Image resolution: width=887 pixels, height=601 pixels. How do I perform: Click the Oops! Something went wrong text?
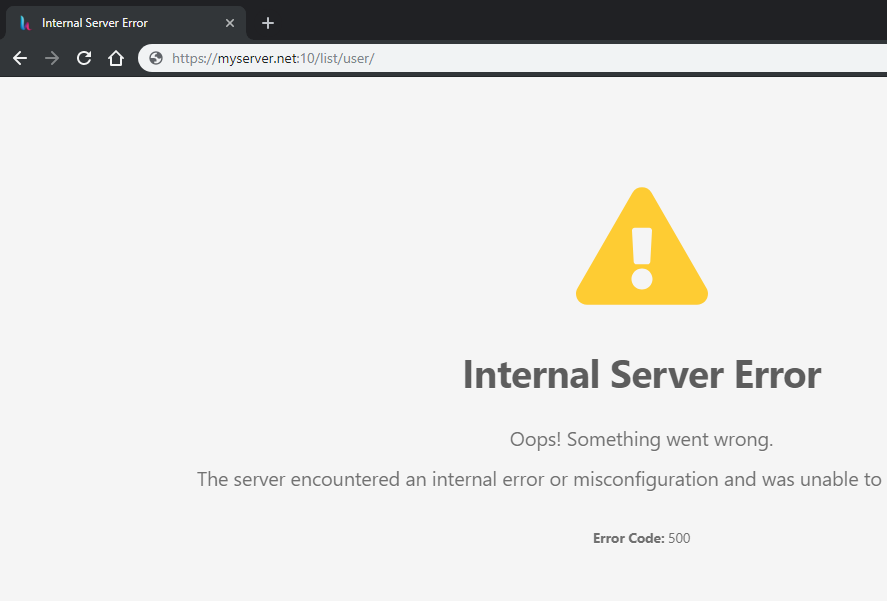pyautogui.click(x=641, y=439)
